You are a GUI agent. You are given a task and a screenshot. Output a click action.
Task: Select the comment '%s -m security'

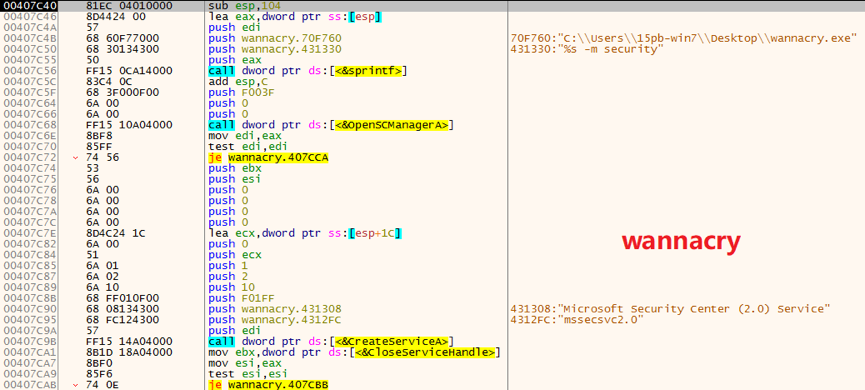[588, 49]
